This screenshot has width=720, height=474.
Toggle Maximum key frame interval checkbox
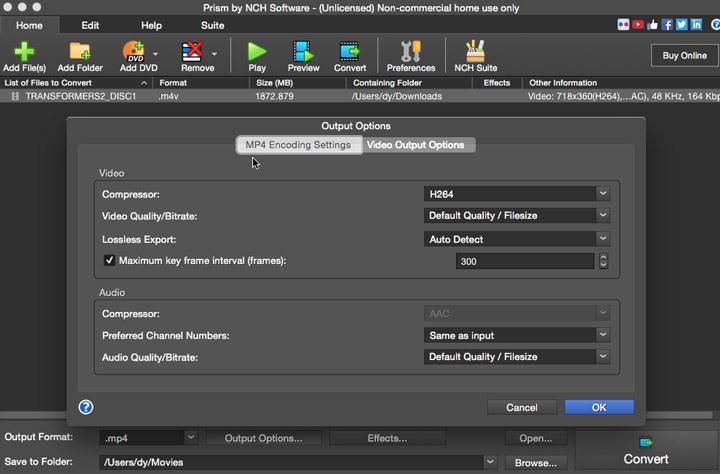coord(109,261)
